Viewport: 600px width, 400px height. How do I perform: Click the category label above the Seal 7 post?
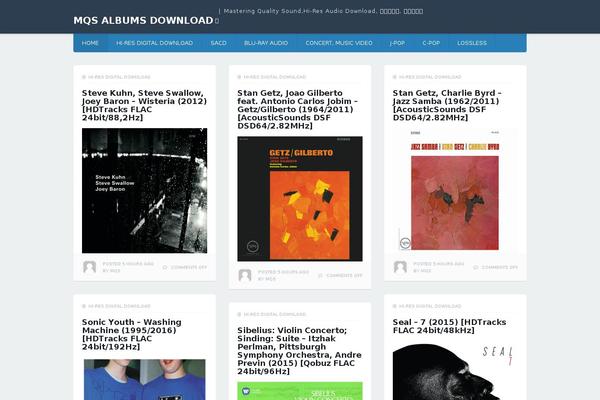(430, 306)
